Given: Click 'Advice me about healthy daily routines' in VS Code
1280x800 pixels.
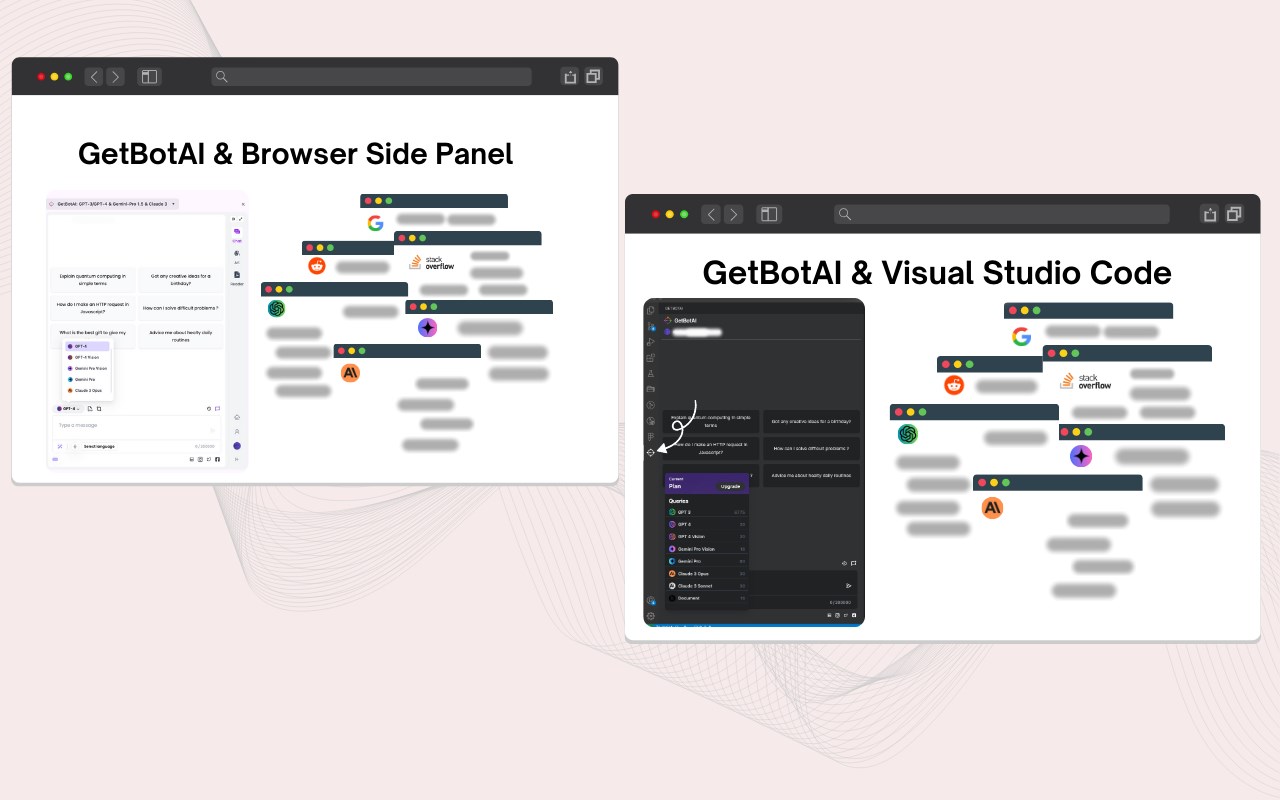Looking at the screenshot, I should 811,475.
